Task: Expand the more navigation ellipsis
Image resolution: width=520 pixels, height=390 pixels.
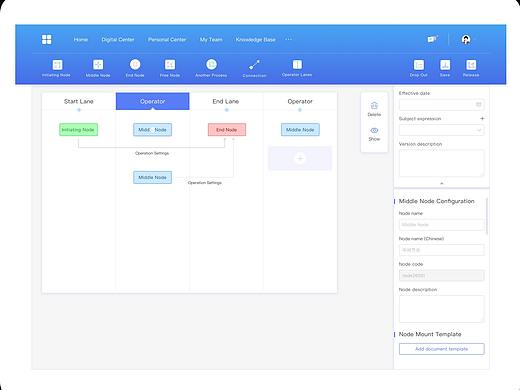Action: (x=288, y=39)
